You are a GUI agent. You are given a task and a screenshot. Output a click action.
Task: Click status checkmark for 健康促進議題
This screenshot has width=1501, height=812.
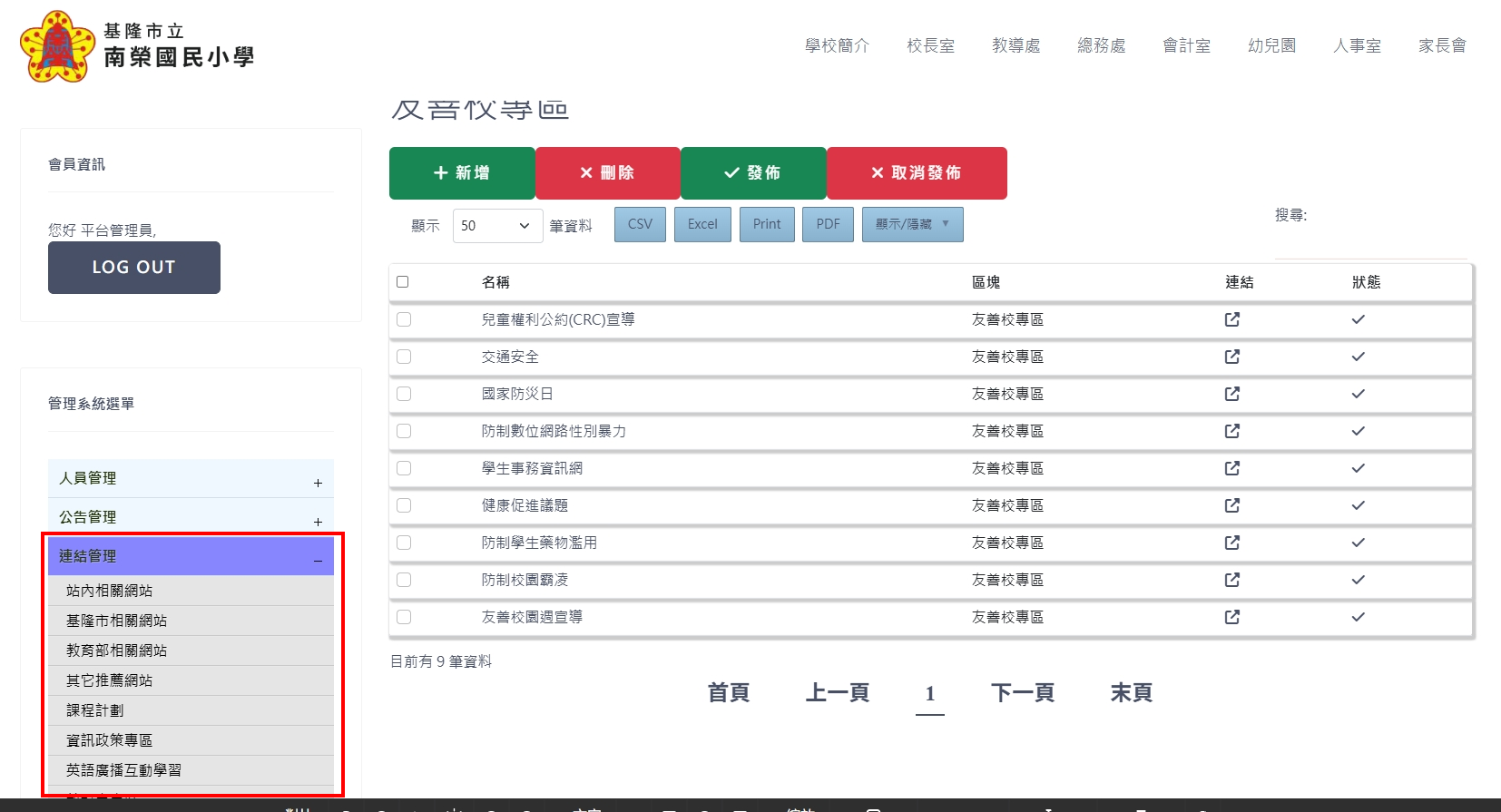[x=1358, y=505]
